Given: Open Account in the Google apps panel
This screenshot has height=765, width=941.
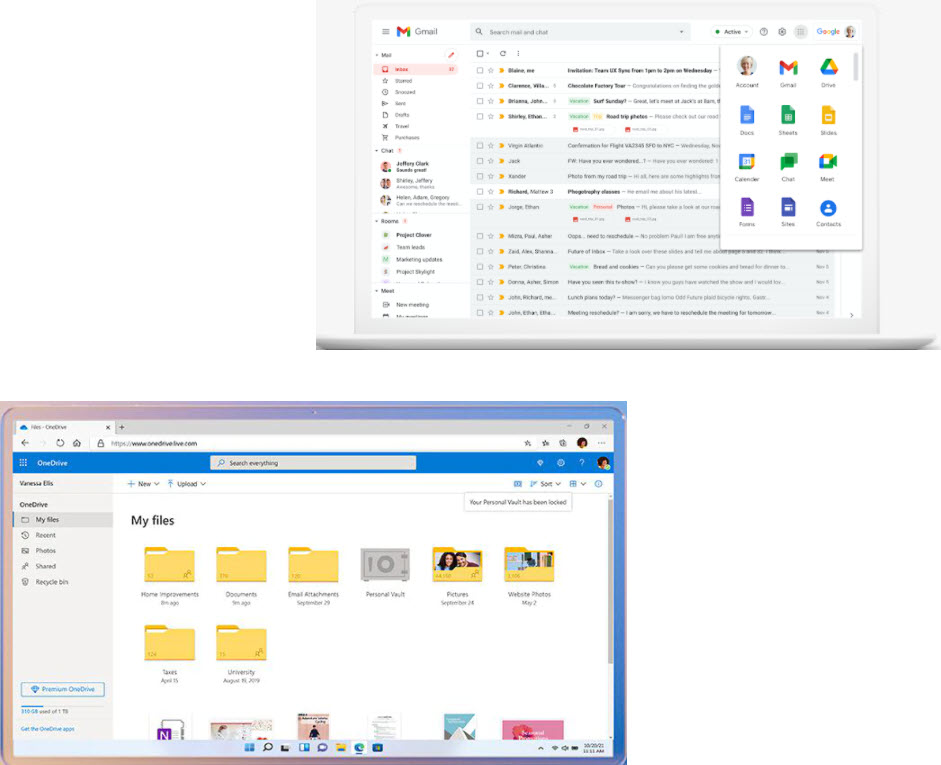Looking at the screenshot, I should point(747,71).
